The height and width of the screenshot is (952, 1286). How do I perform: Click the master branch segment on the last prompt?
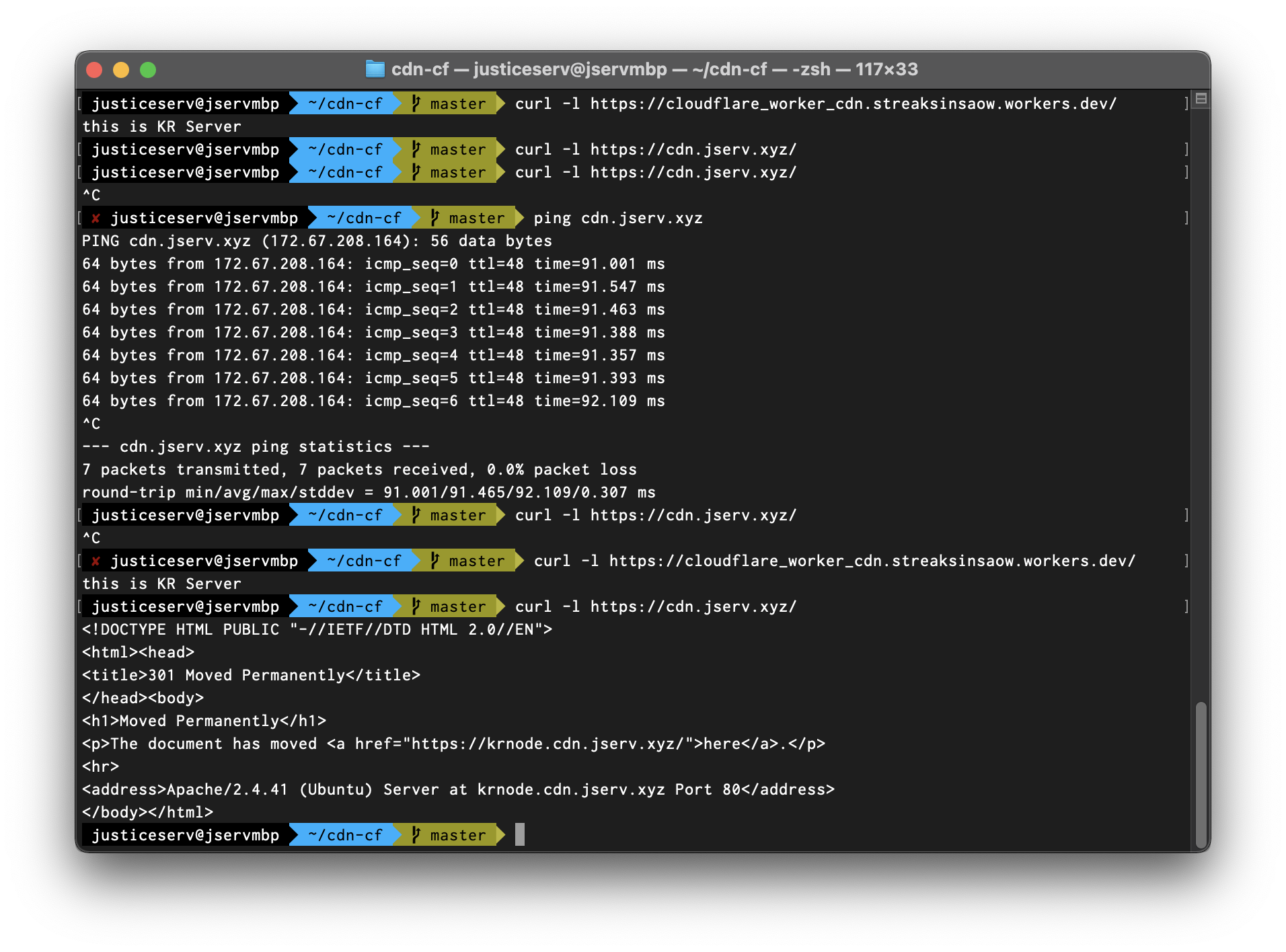(x=455, y=835)
